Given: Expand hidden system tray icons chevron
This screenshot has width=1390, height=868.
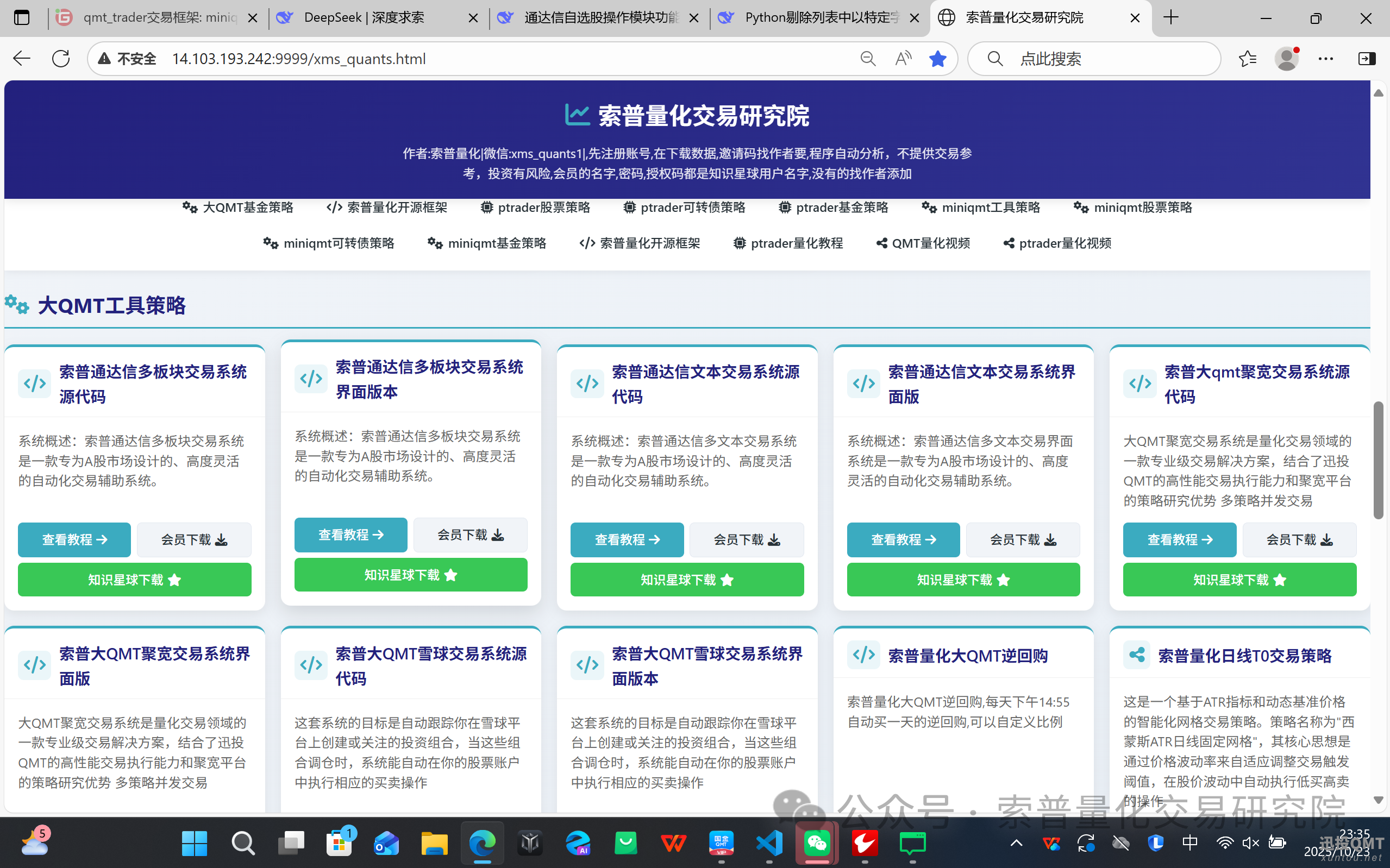Looking at the screenshot, I should (1016, 842).
